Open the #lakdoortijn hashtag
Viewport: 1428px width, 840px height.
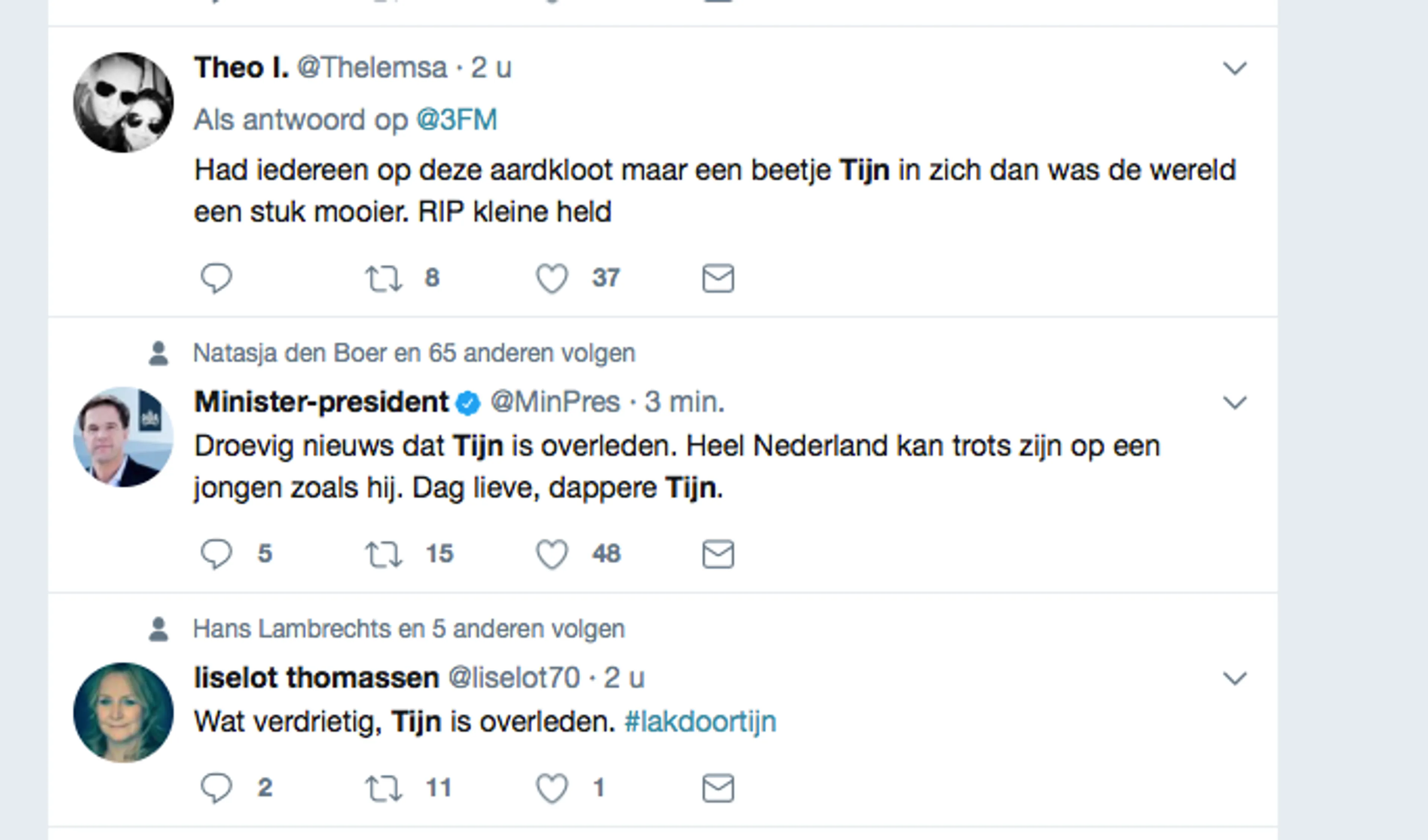click(x=700, y=722)
